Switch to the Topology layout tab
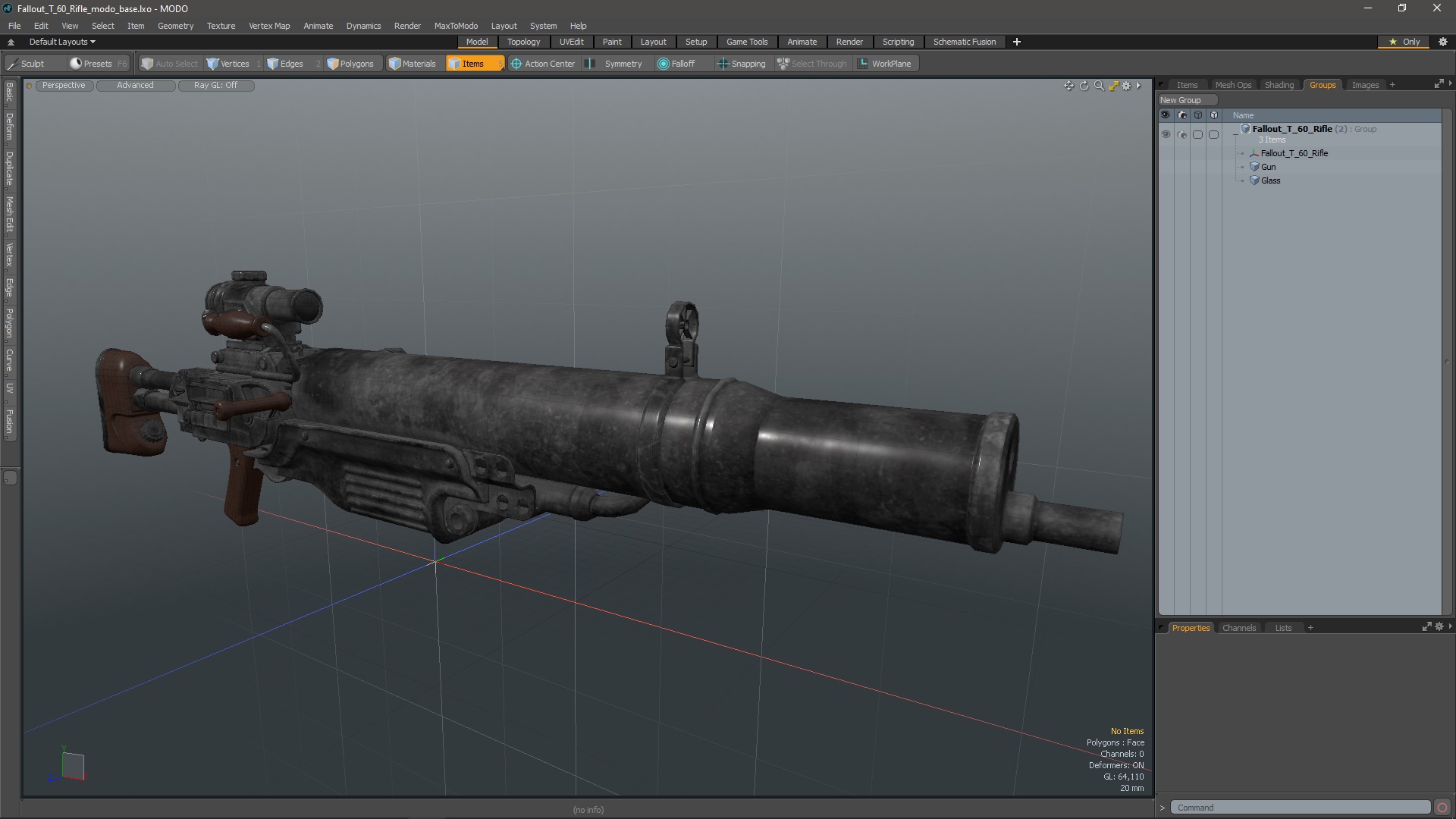The image size is (1456, 819). click(x=524, y=42)
